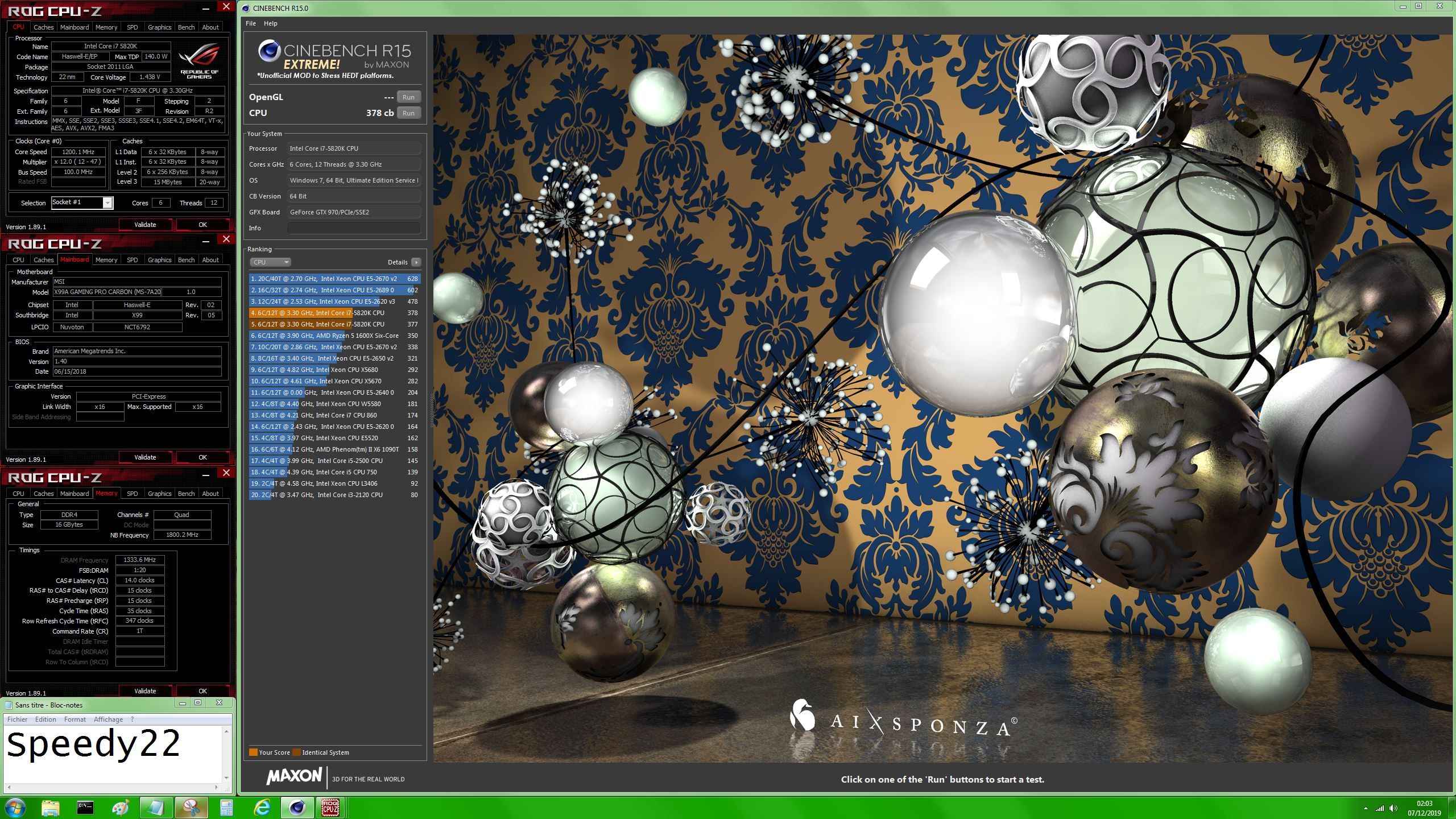Open Windows Explorer from the taskbar
This screenshot has height=819, width=1456.
50,808
